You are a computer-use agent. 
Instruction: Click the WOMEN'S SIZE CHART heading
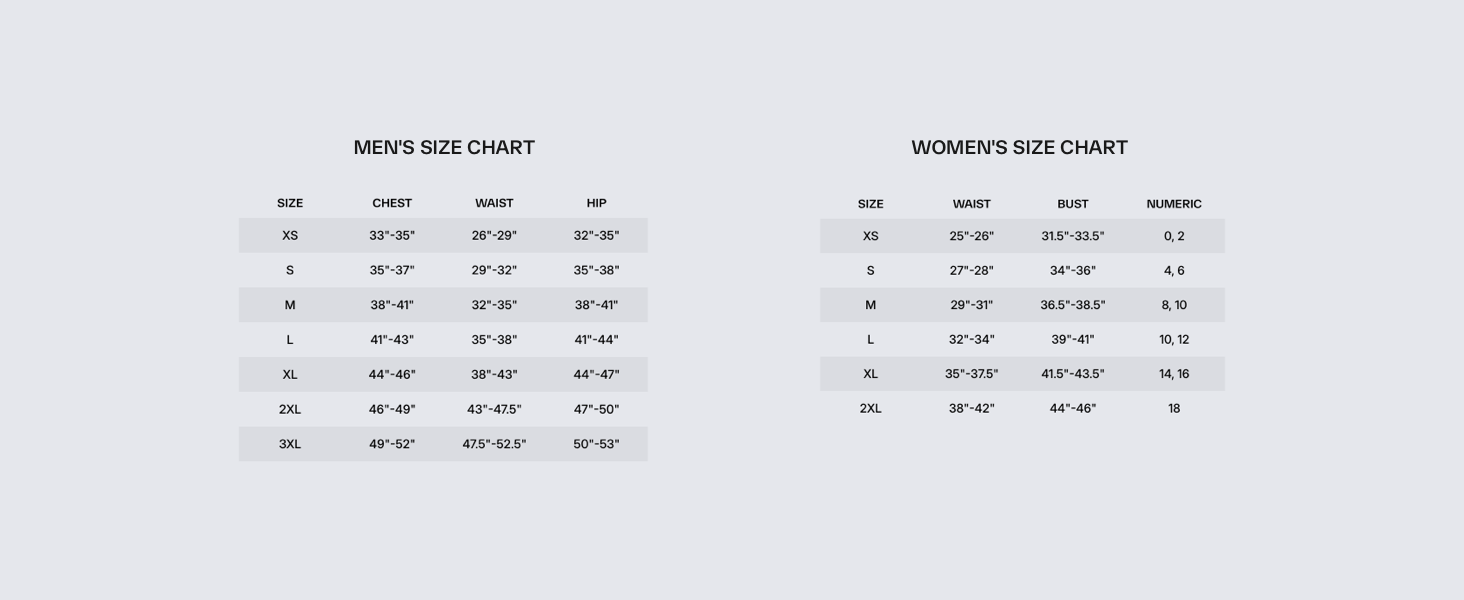1019,148
